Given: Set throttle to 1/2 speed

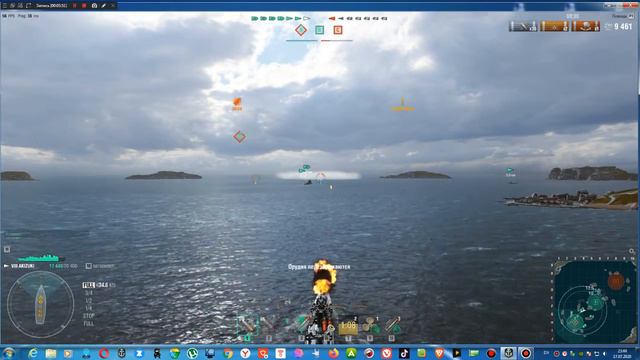Looking at the screenshot, I should click(x=89, y=301).
